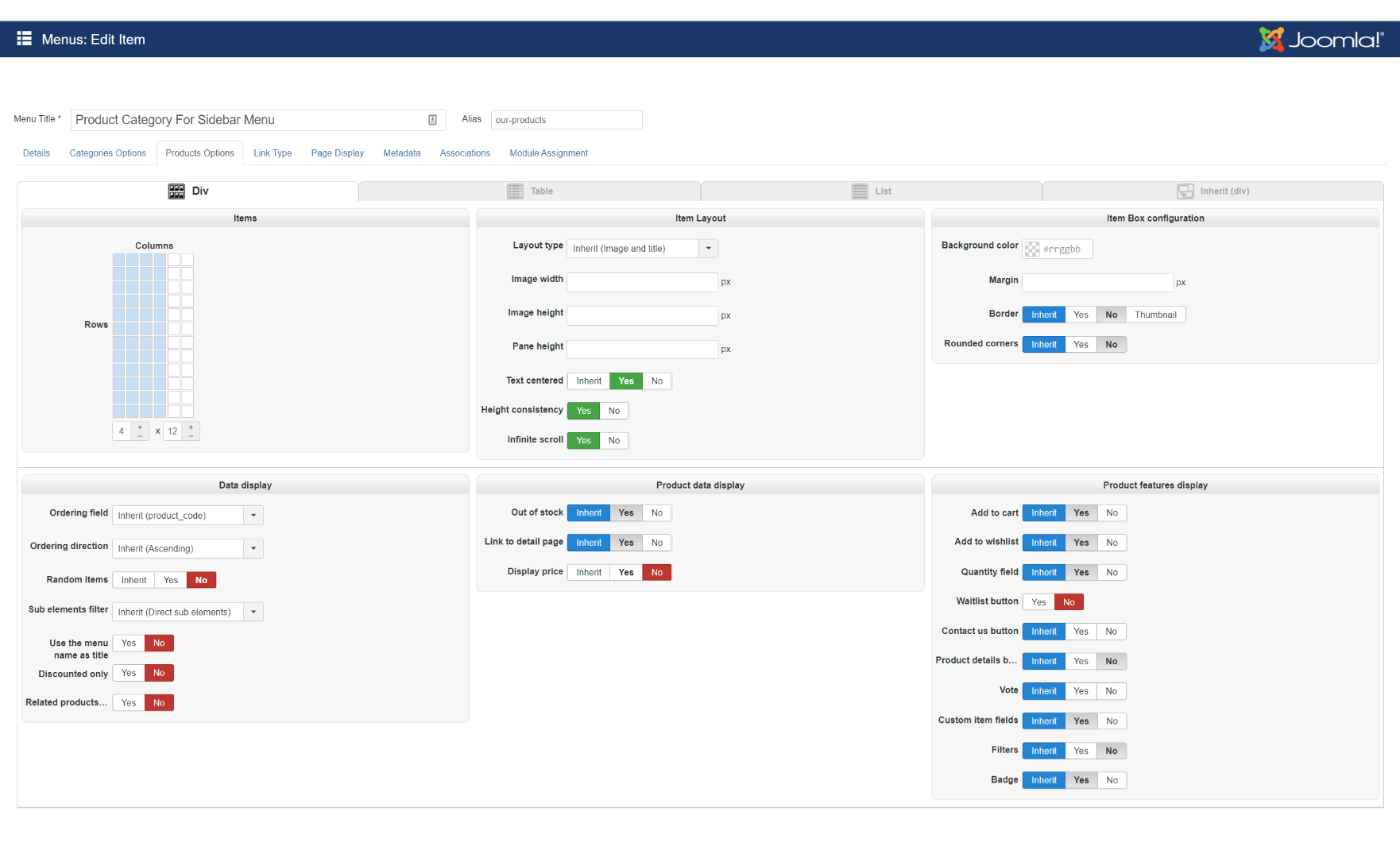
Task: View the Module Assignment tab
Action: [x=549, y=153]
